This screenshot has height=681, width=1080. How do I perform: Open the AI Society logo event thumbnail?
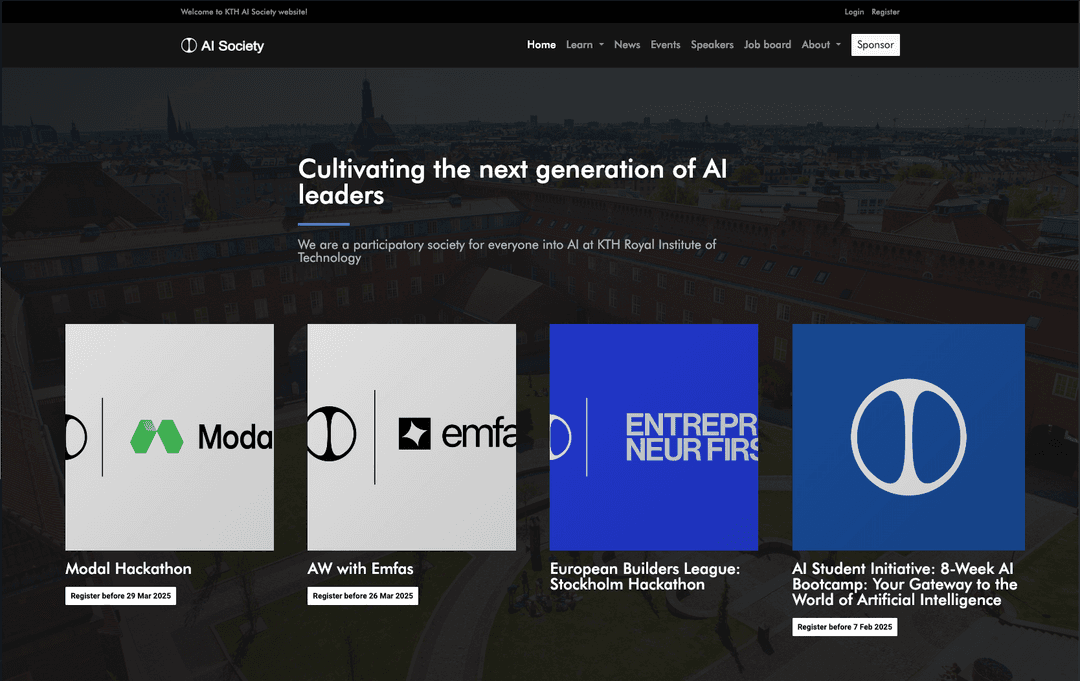click(x=908, y=437)
